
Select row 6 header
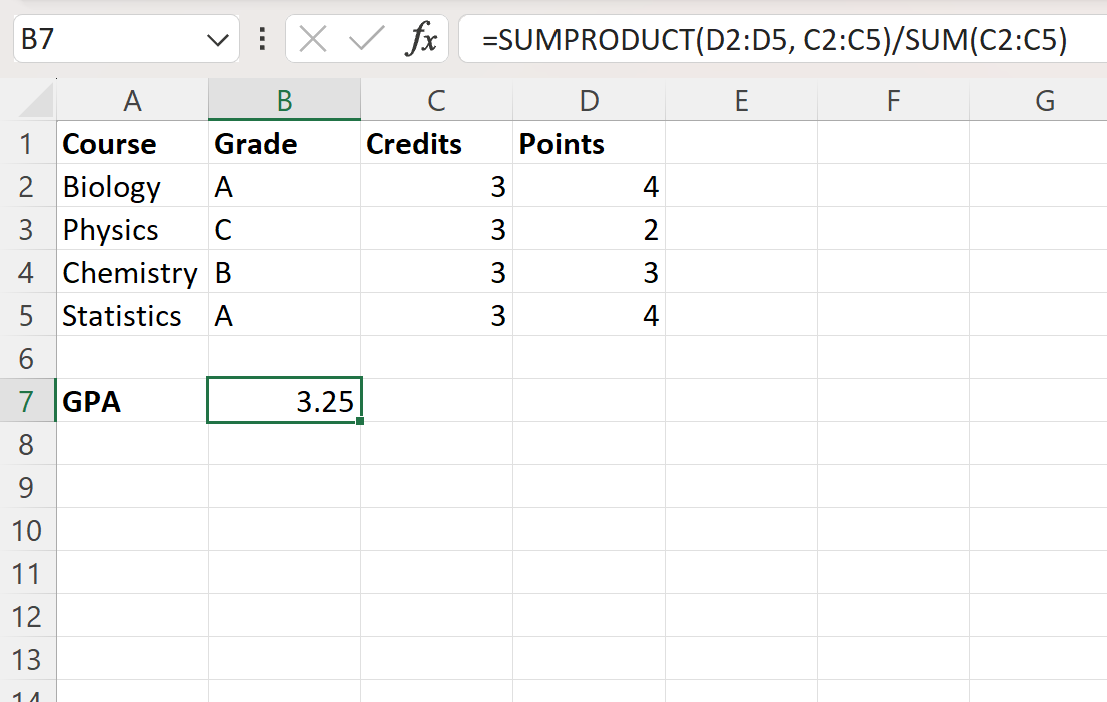(27, 359)
